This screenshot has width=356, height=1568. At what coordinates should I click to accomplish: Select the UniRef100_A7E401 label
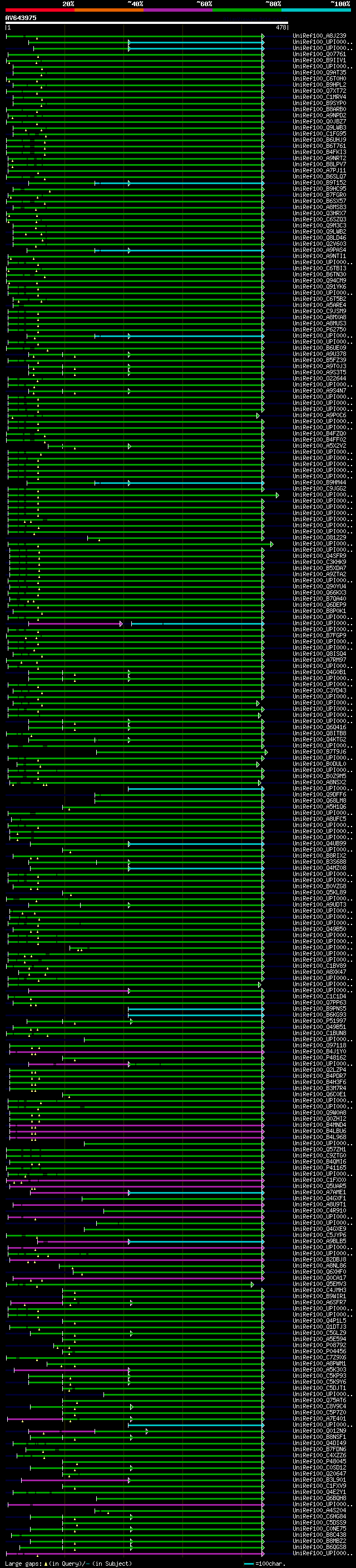[x=319, y=1418]
